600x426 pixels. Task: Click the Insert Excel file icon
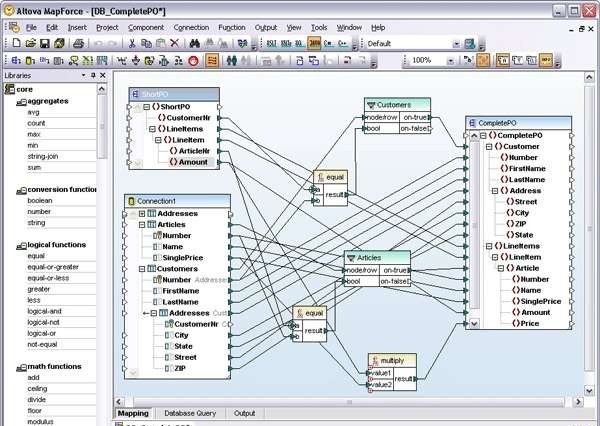click(x=88, y=60)
